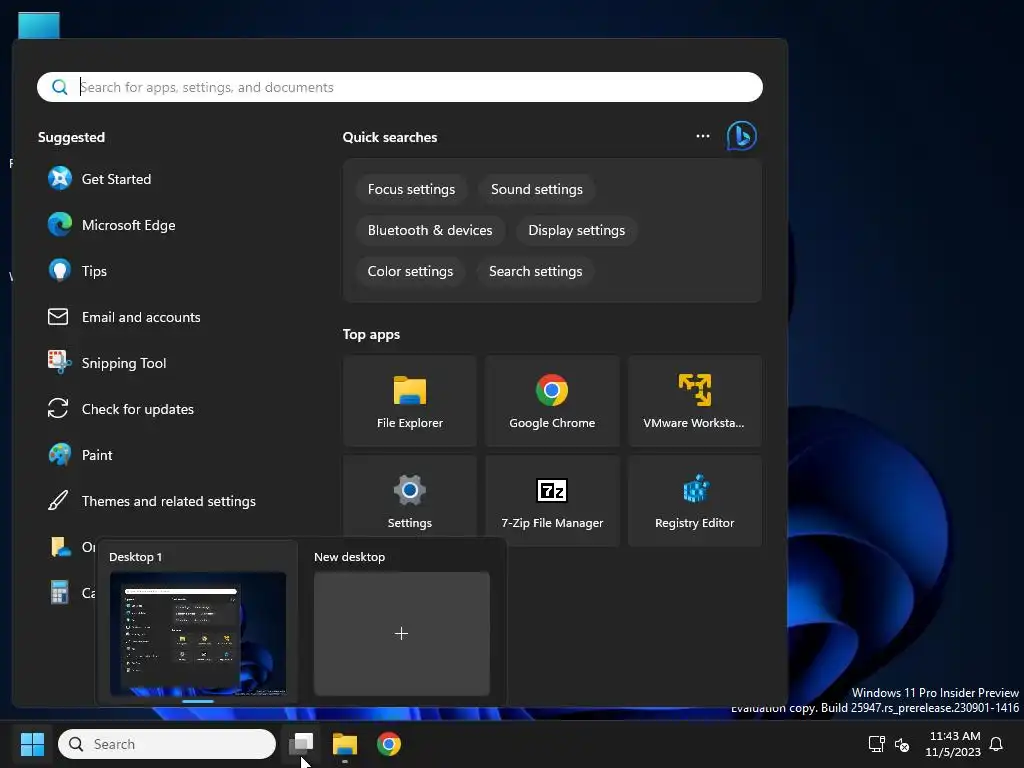Switch to the Desktop 1 thumbnail

click(198, 633)
